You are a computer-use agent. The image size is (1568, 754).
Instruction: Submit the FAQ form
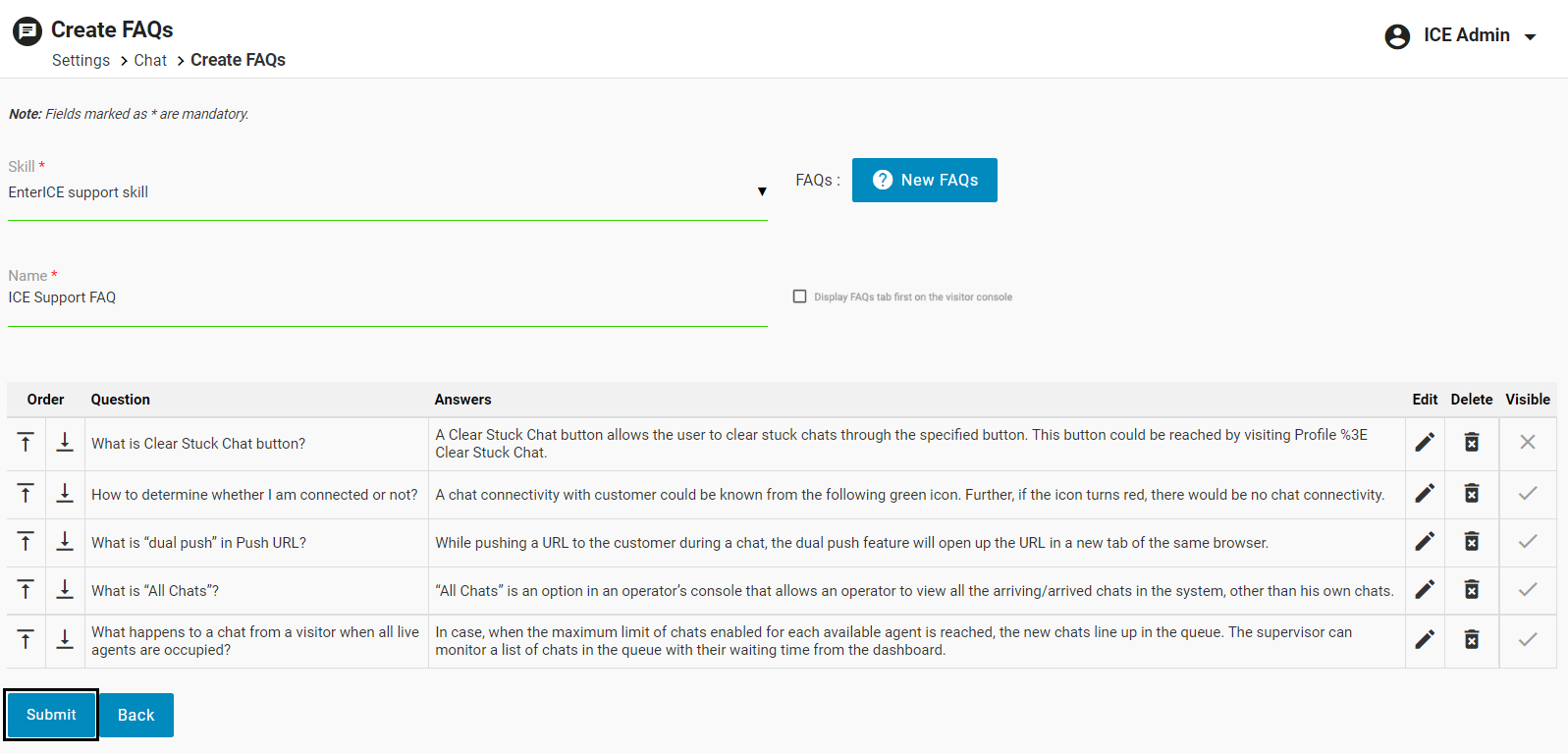click(x=51, y=715)
